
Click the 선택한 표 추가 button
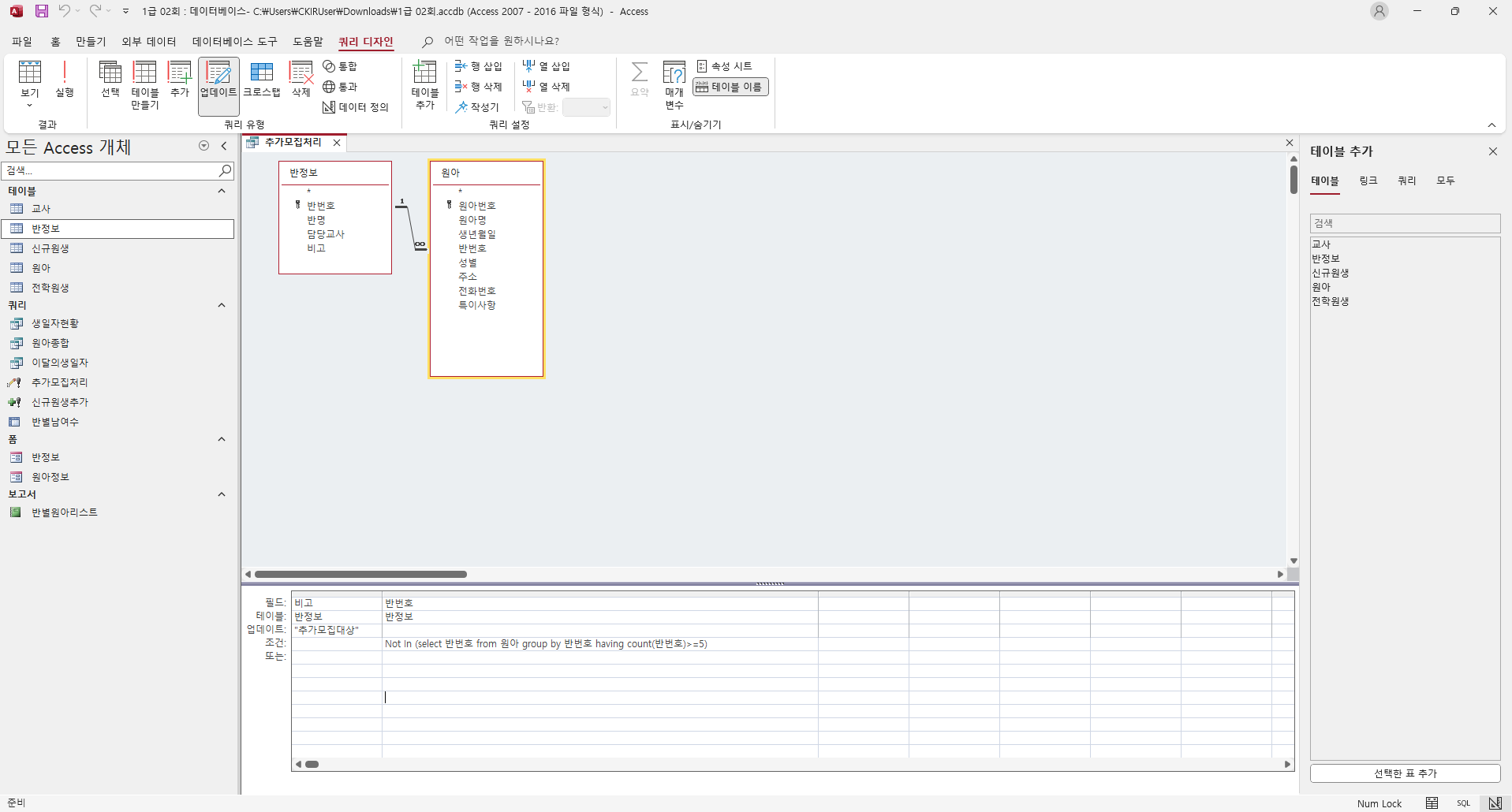(1405, 773)
